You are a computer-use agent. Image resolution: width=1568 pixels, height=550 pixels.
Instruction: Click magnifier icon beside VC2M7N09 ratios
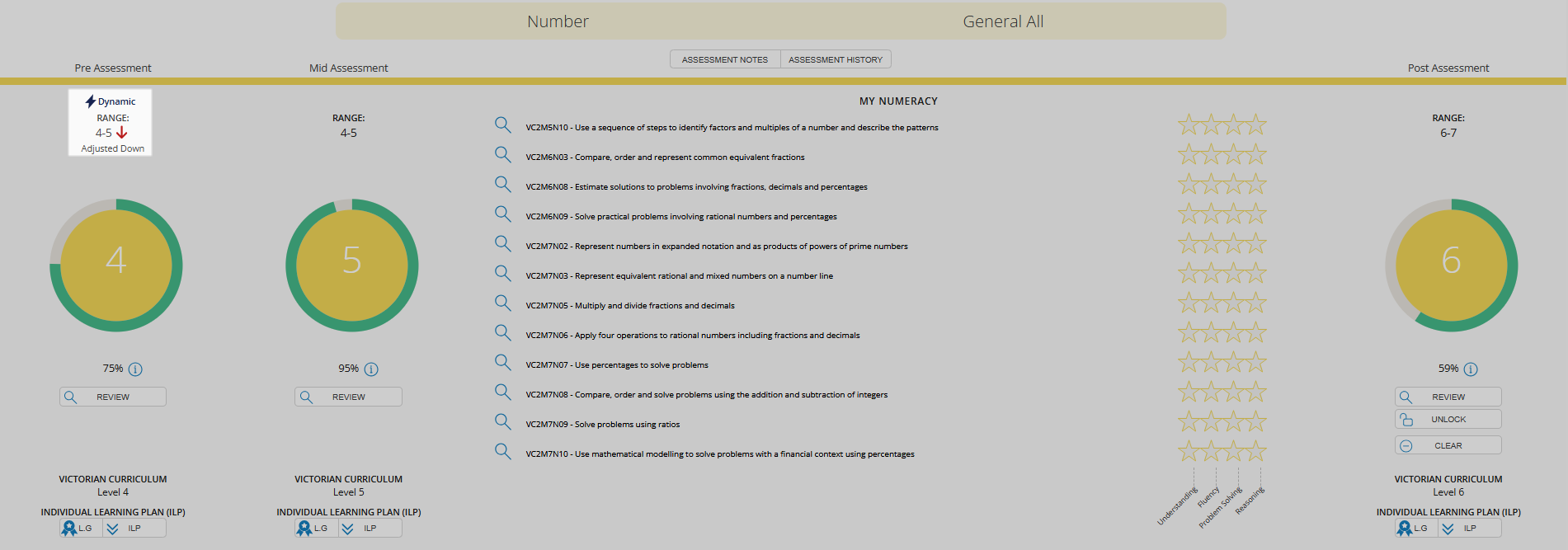pyautogui.click(x=502, y=421)
